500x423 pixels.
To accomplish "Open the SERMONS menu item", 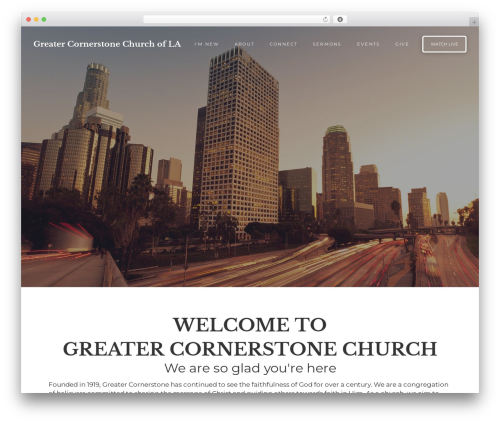I will pos(327,44).
